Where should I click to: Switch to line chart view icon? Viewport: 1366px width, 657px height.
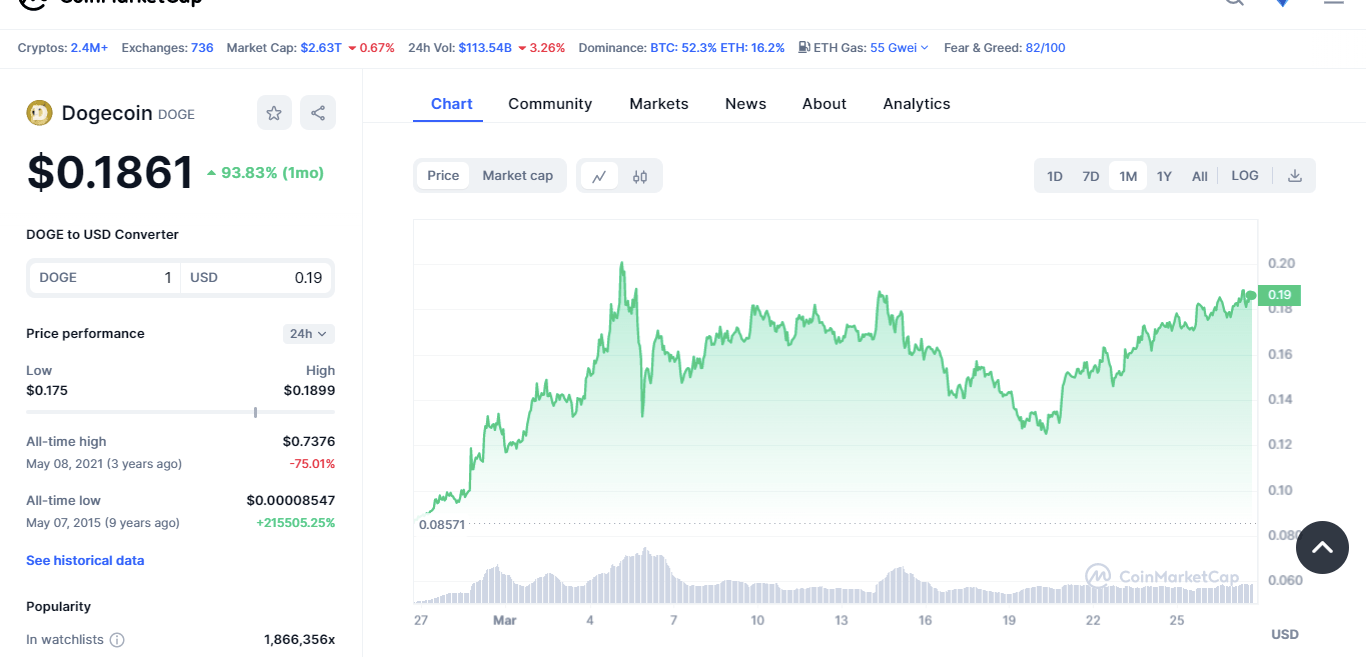click(599, 176)
